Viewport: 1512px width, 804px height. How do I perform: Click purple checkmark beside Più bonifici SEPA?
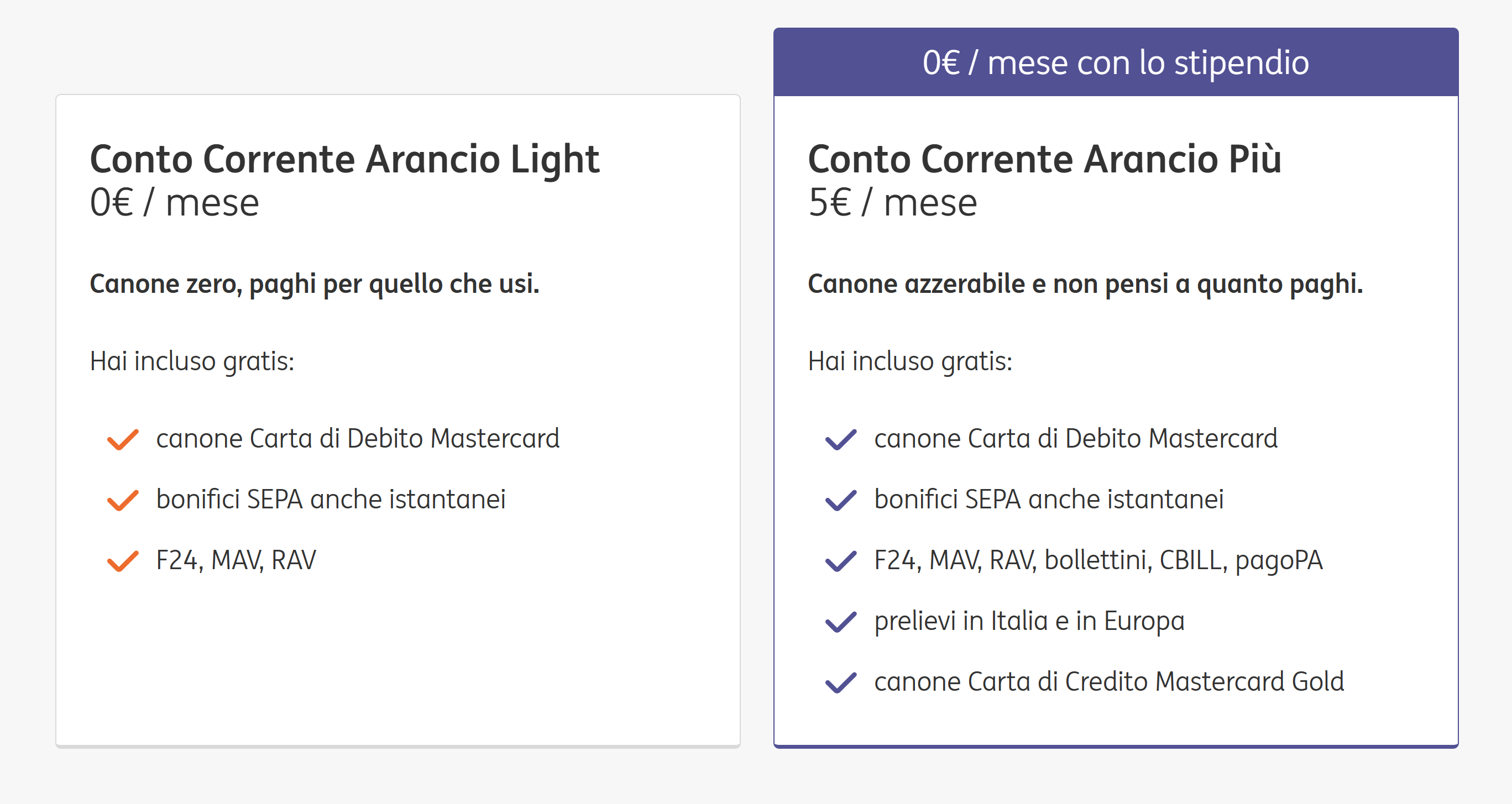(x=840, y=501)
